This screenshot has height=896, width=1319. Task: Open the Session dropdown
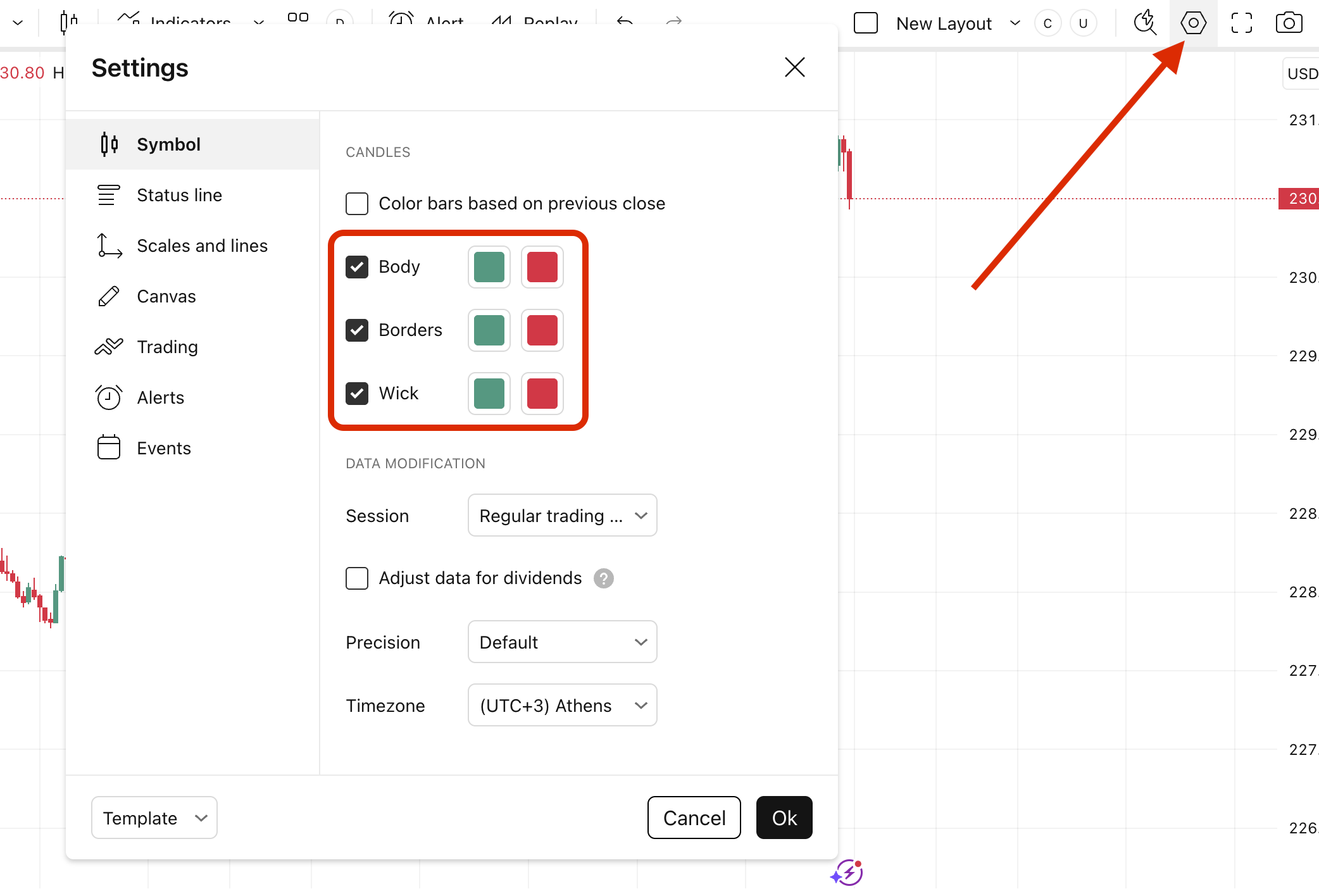562,516
